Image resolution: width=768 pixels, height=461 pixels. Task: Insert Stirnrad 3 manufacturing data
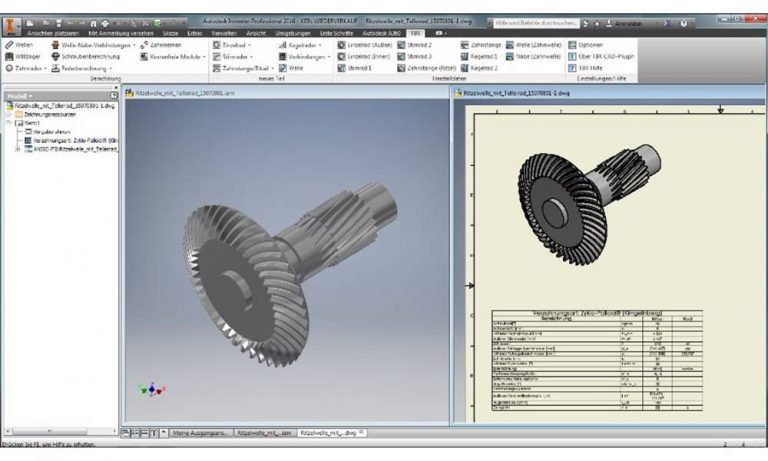click(x=414, y=56)
